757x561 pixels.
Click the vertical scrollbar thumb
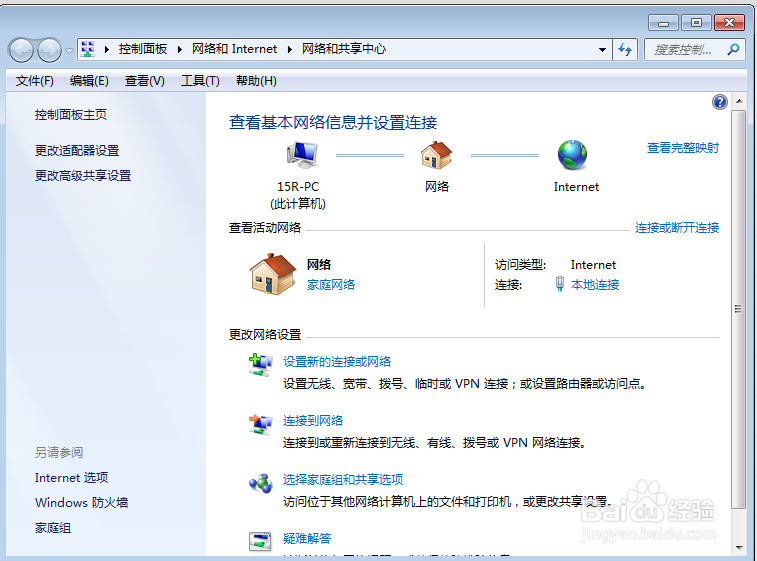(x=738, y=309)
